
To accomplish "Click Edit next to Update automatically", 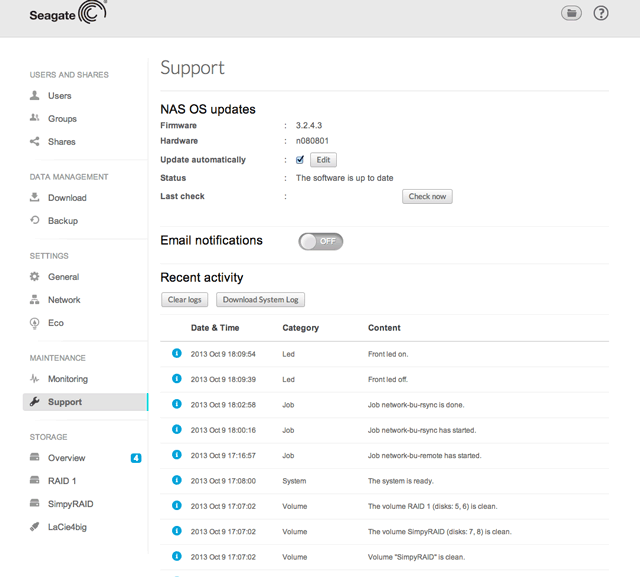I will [323, 160].
